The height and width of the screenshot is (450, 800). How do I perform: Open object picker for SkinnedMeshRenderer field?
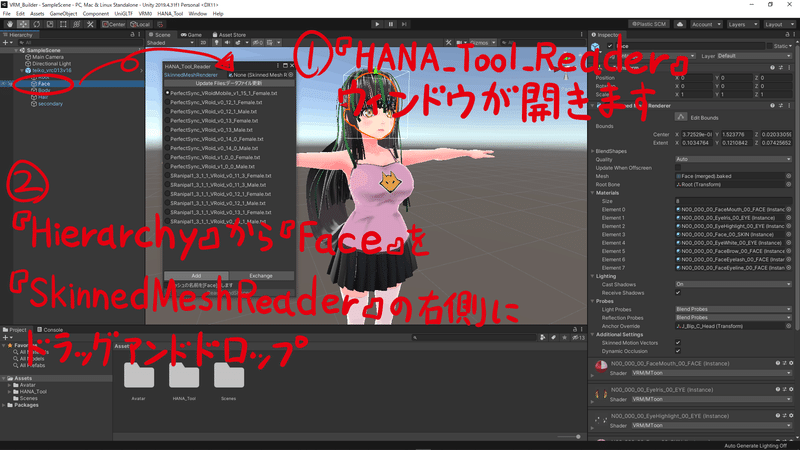tap(291, 75)
